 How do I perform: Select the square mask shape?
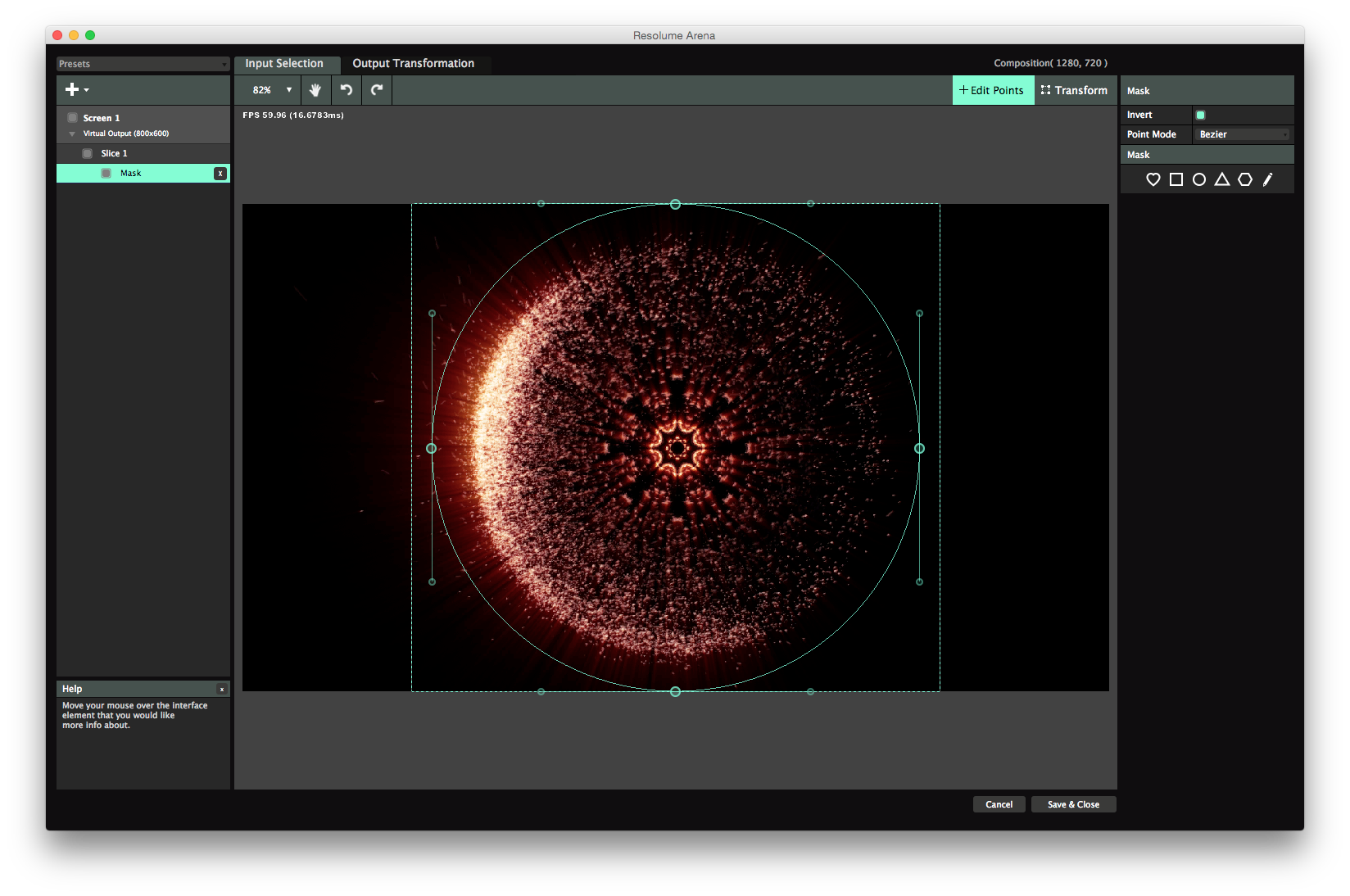tap(1176, 179)
